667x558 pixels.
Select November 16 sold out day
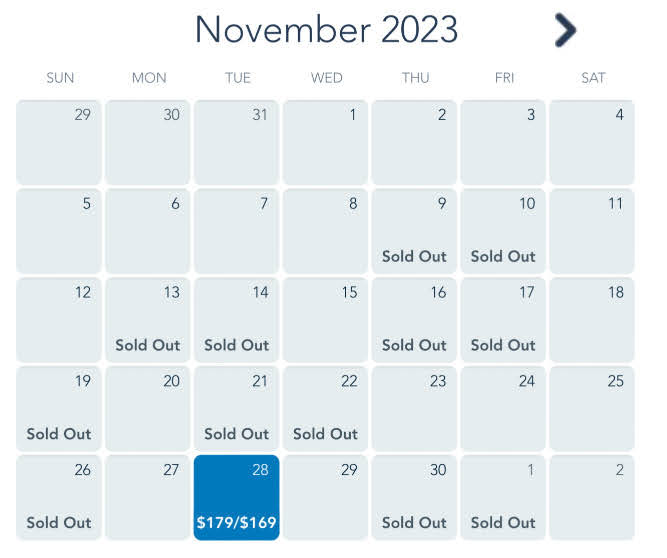tap(414, 320)
